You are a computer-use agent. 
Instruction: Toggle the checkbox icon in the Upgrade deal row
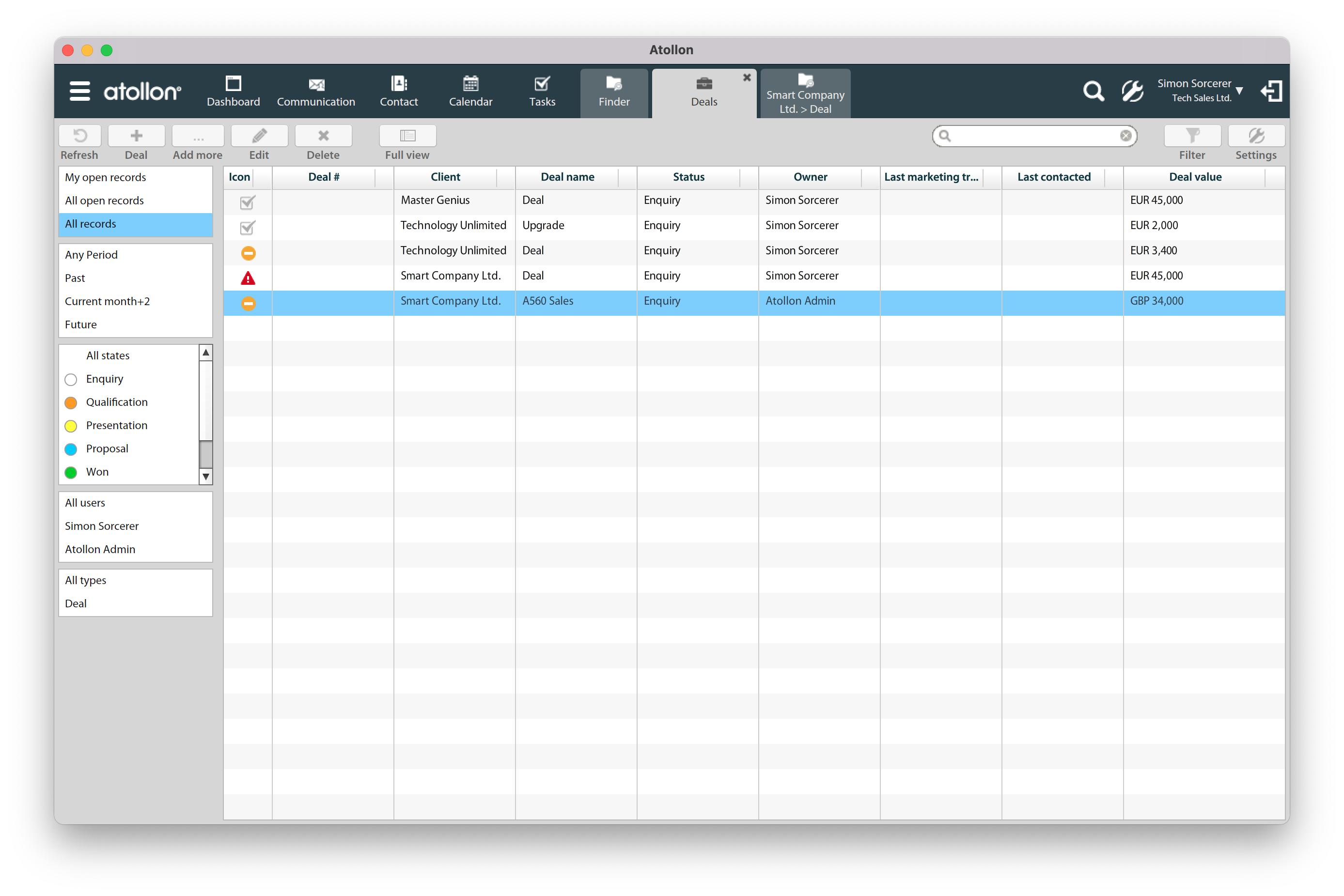248,227
